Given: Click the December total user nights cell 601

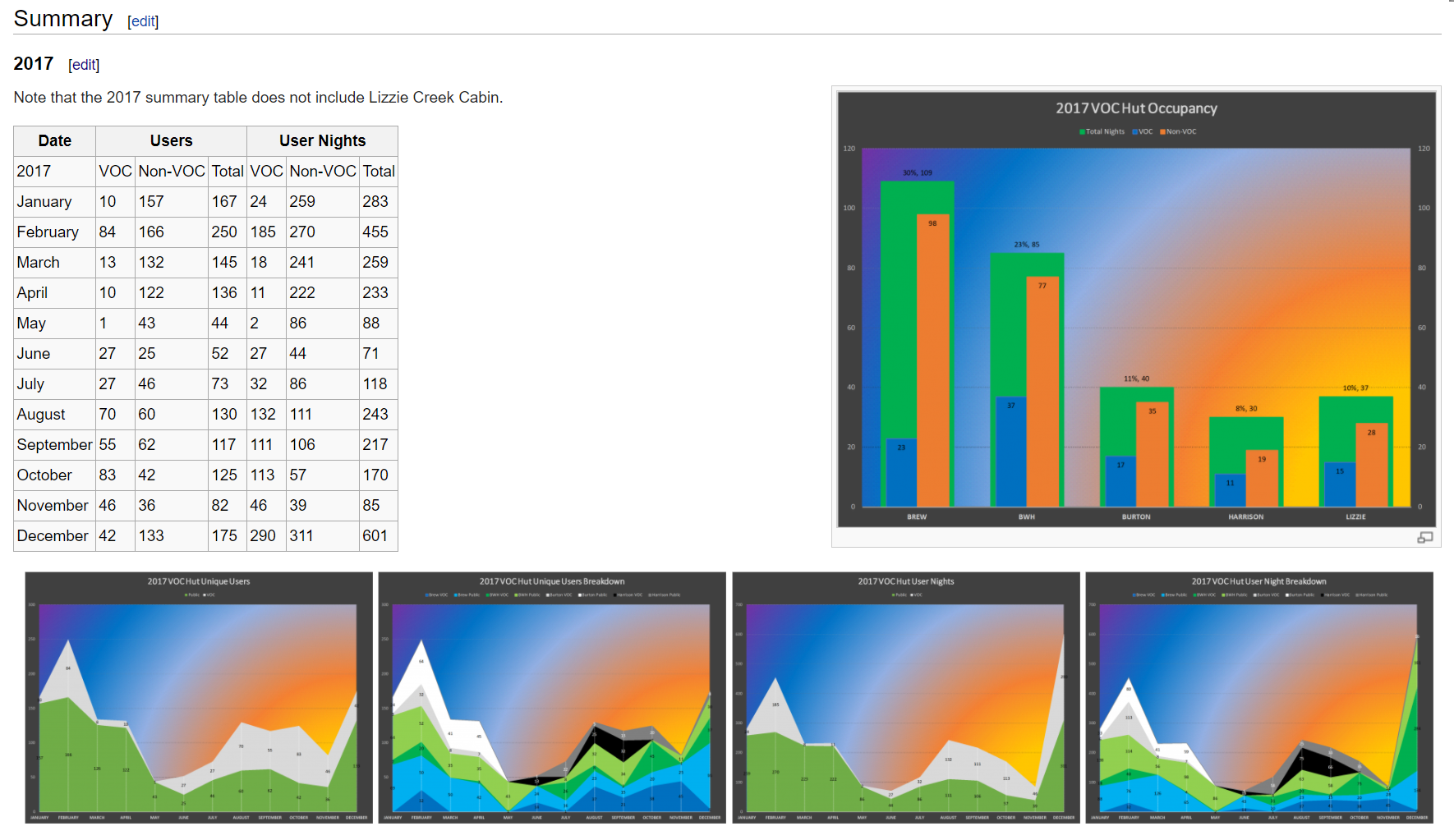Looking at the screenshot, I should [375, 535].
